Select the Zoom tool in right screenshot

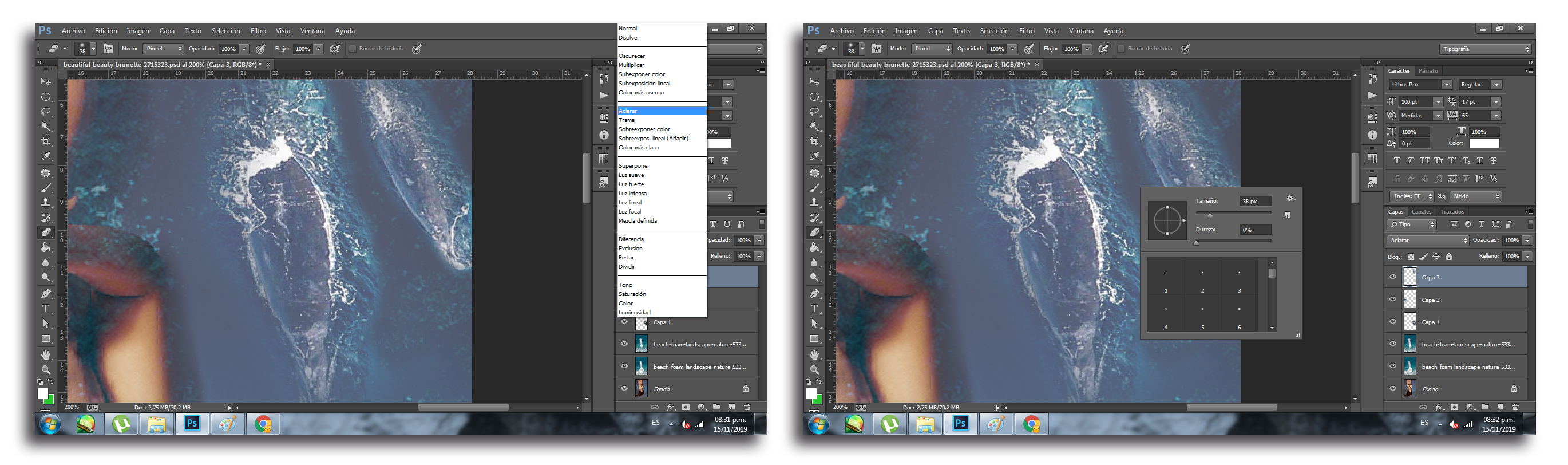814,369
